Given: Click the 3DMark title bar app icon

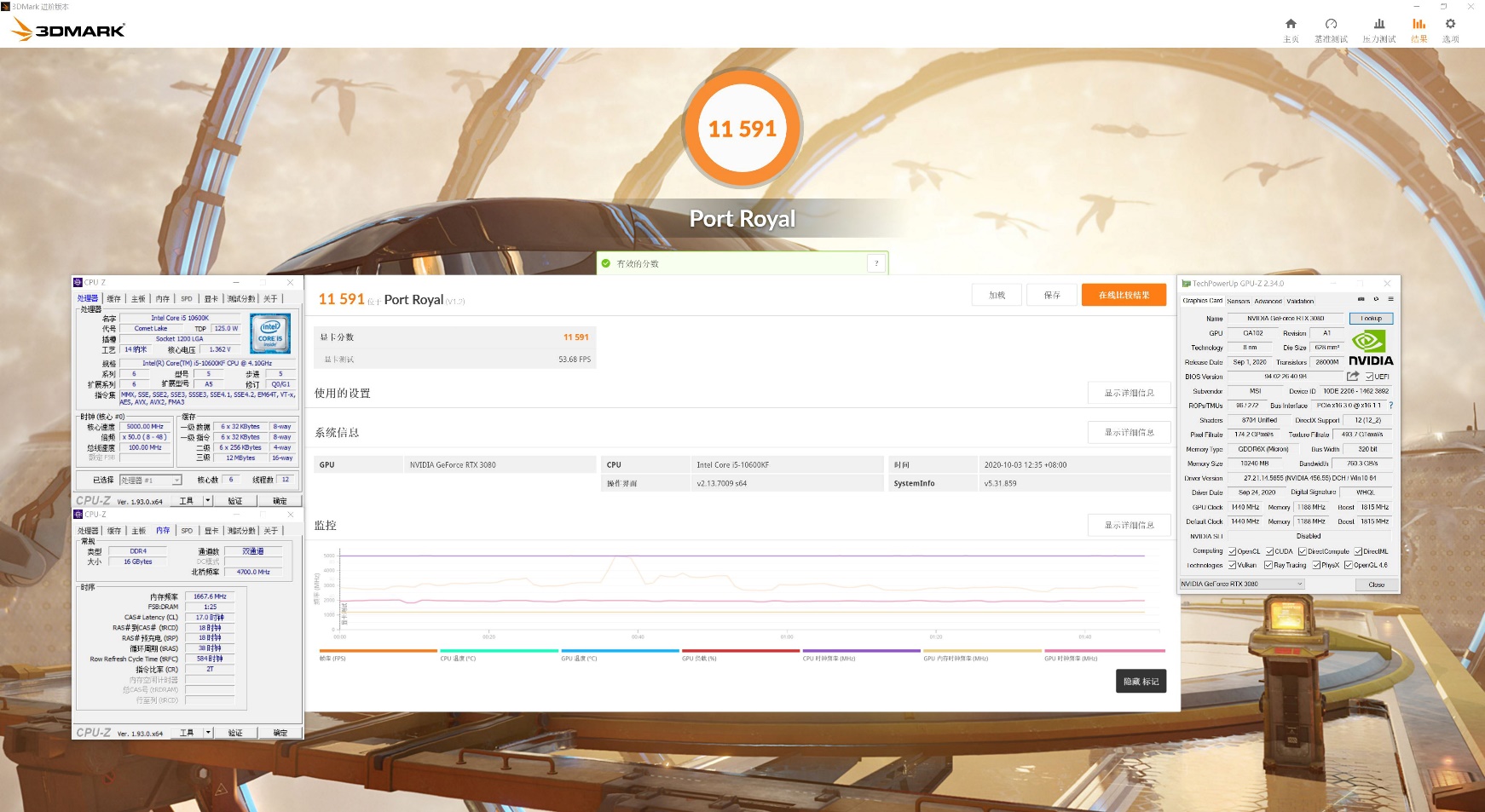Looking at the screenshot, I should [6, 6].
